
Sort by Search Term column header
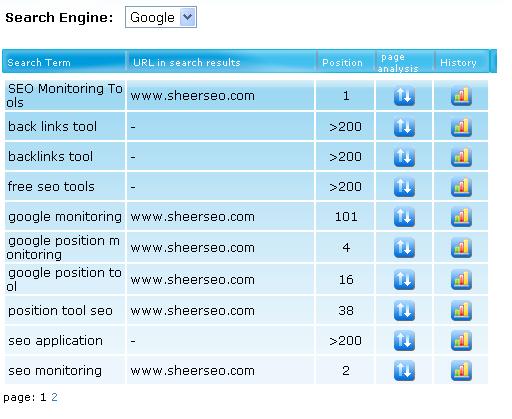[x=39, y=63]
